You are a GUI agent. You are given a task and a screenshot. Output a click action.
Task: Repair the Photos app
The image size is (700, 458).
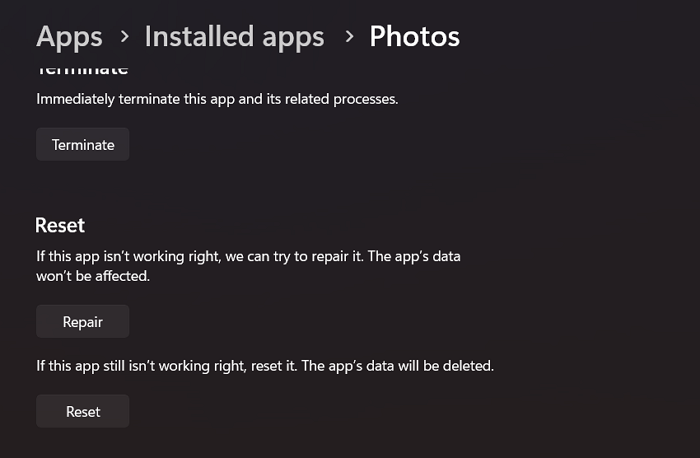(x=83, y=322)
